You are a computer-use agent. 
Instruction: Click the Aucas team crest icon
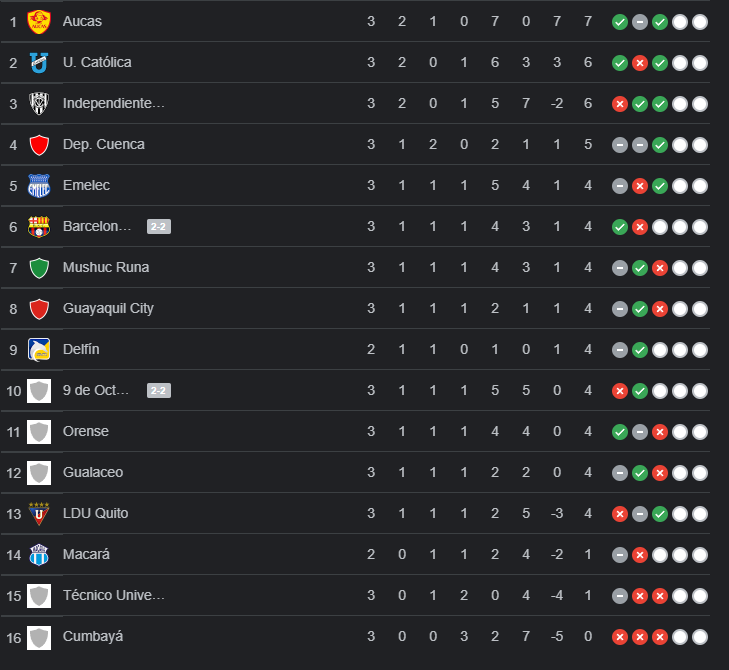[x=39, y=21]
